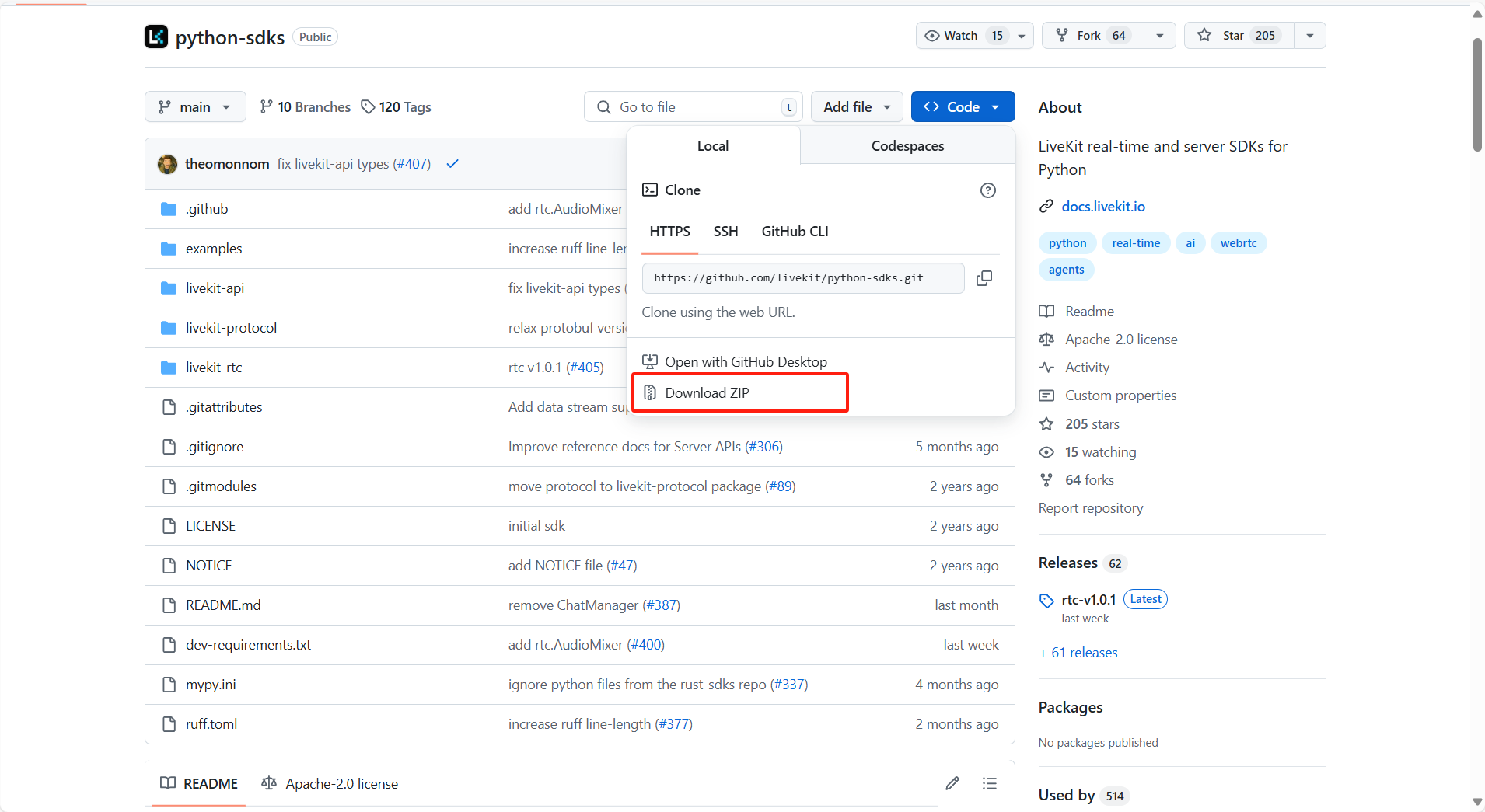
Task: Click the rtc-v1.0.1 release tag icon
Action: coord(1046,601)
